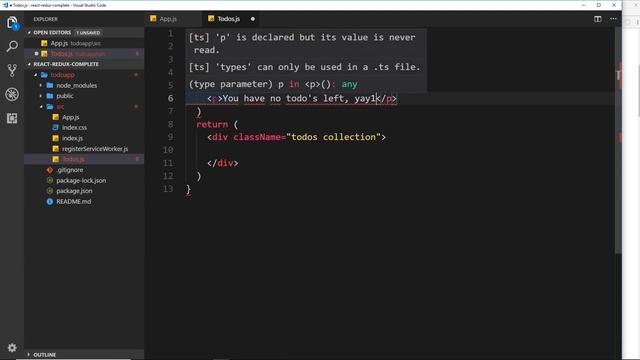Viewport: 640px width, 360px height.
Task: Open index.js in the file tree
Action: (84, 138)
